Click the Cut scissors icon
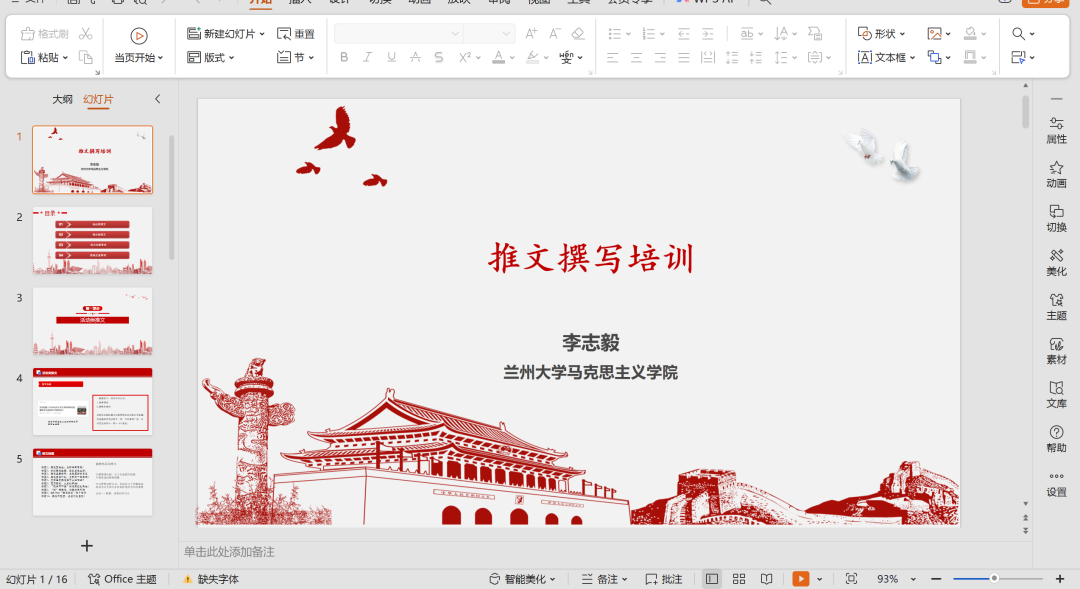This screenshot has width=1080, height=589. coord(85,34)
